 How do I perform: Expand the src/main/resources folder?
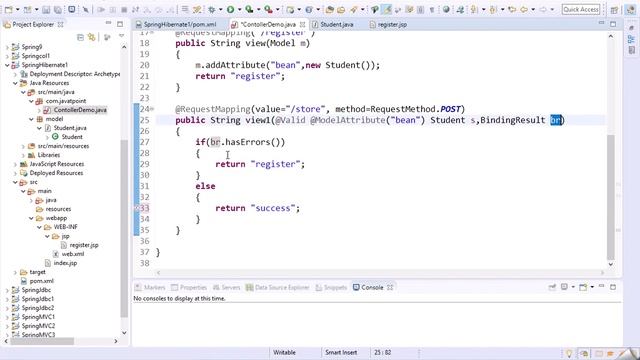click(x=24, y=146)
